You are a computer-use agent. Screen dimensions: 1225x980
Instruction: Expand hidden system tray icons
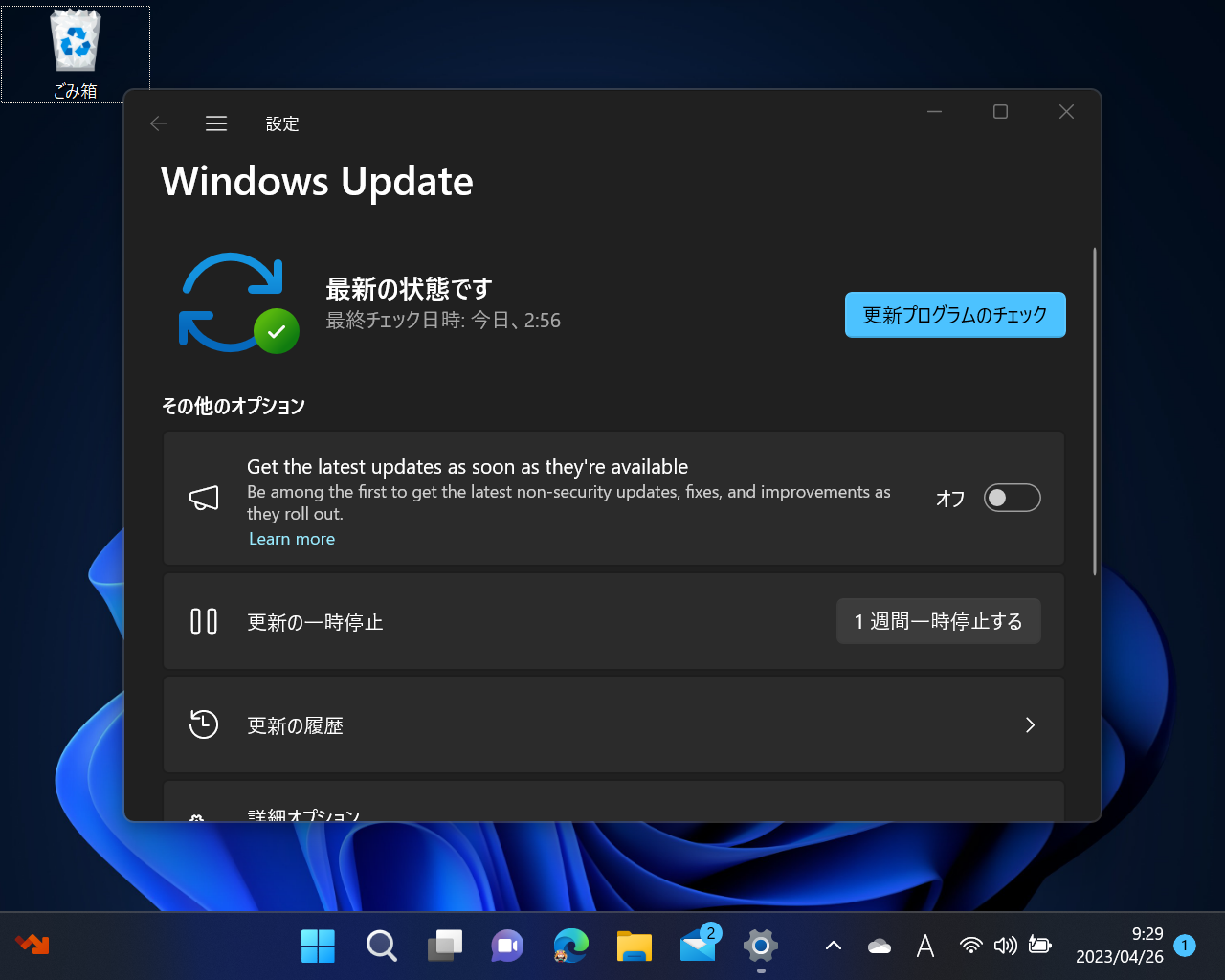pos(832,946)
